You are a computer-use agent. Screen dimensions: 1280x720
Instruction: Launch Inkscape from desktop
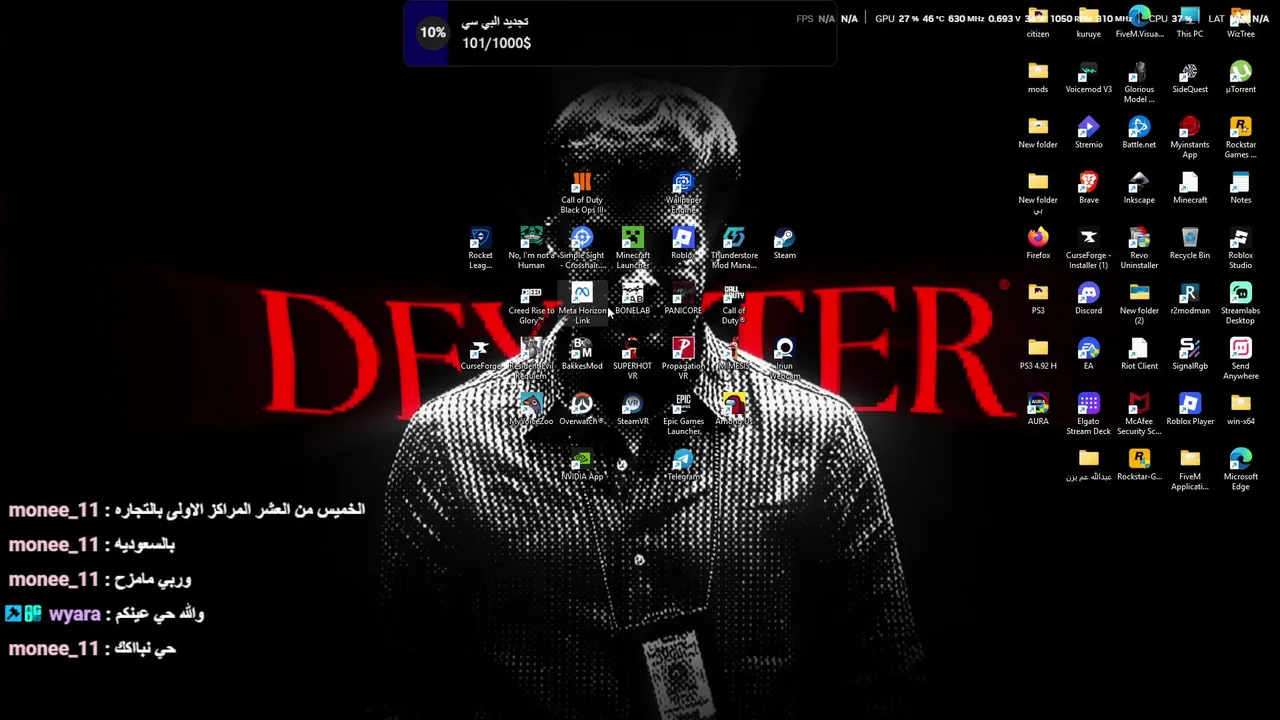(1139, 188)
